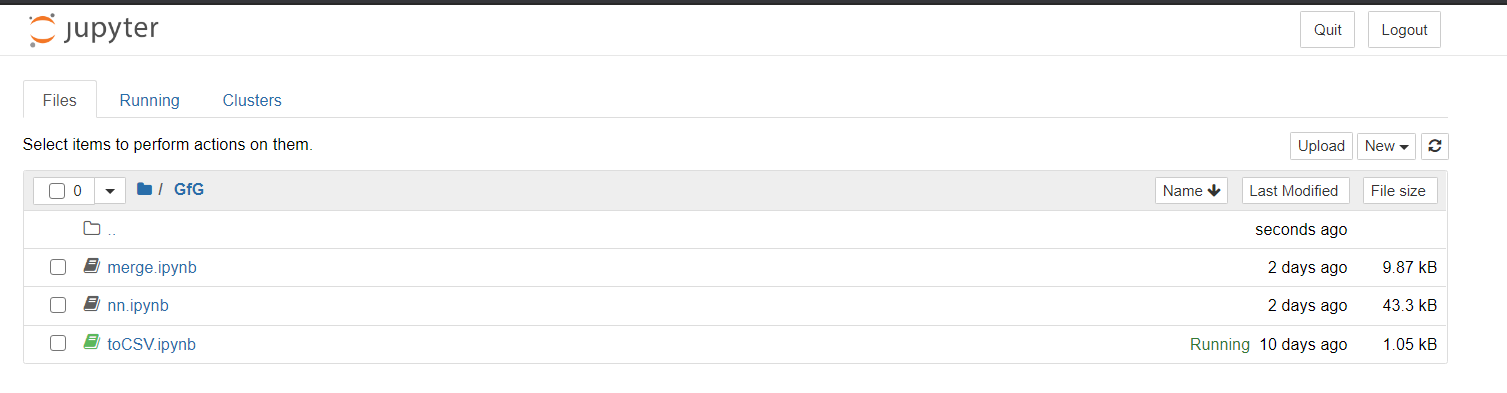This screenshot has height=393, width=1507.
Task: Click the merge.ipynb notebook icon
Action: (x=92, y=267)
